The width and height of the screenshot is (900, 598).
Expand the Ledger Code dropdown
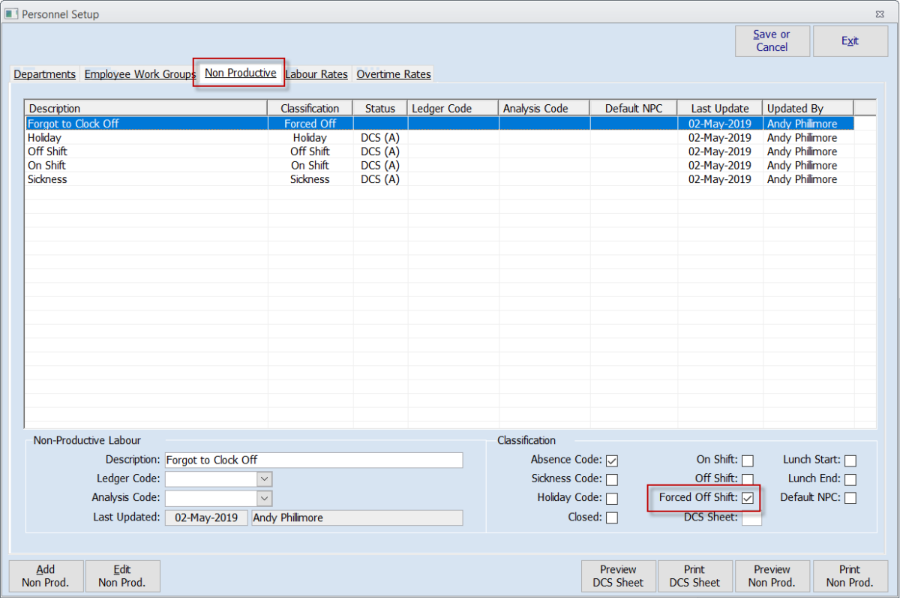(264, 479)
